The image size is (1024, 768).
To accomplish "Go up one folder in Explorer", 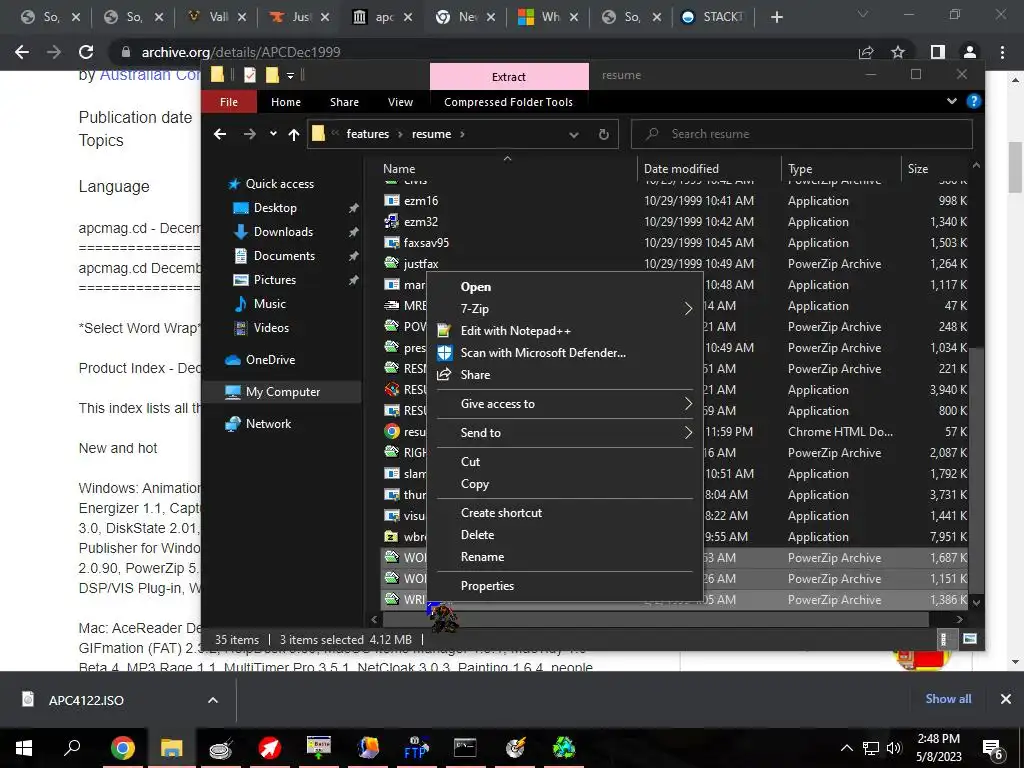I will click(x=294, y=134).
